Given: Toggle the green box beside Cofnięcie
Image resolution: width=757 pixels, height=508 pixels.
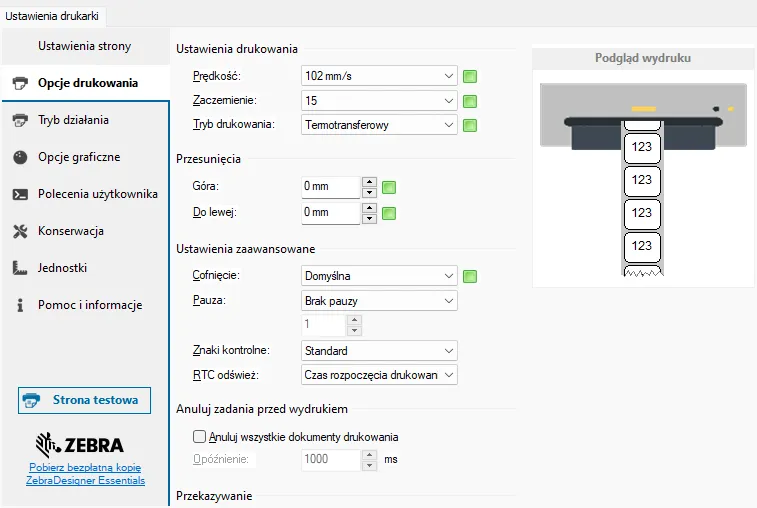Looking at the screenshot, I should coord(470,276).
